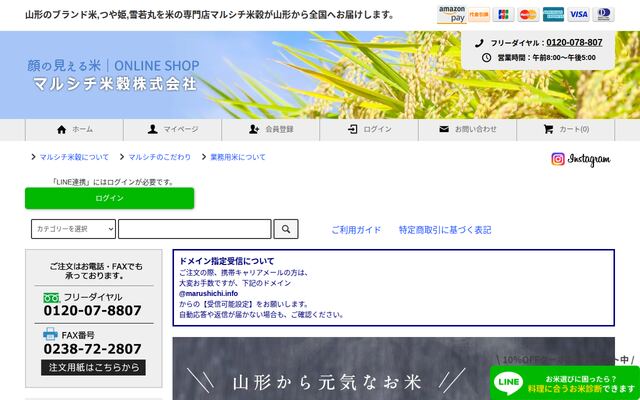Click the shopping cart icon
Screen dimensions: 640x400
[x=549, y=129]
